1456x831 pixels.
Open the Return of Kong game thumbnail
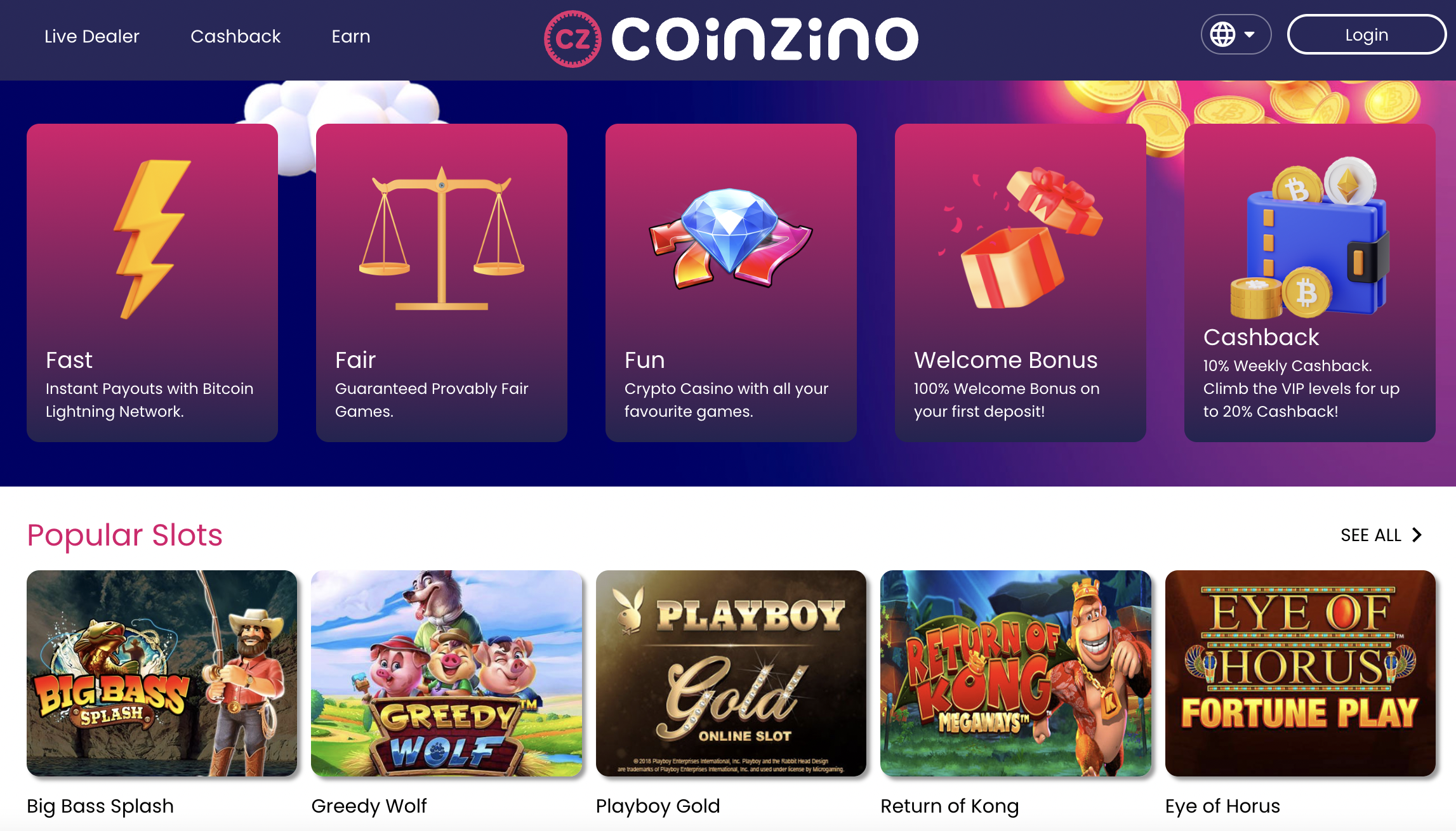point(1016,673)
